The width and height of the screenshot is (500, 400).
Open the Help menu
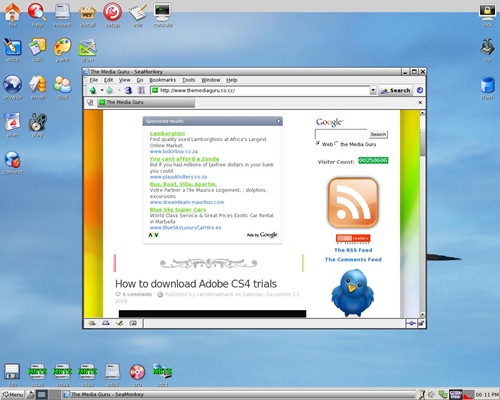[232, 80]
